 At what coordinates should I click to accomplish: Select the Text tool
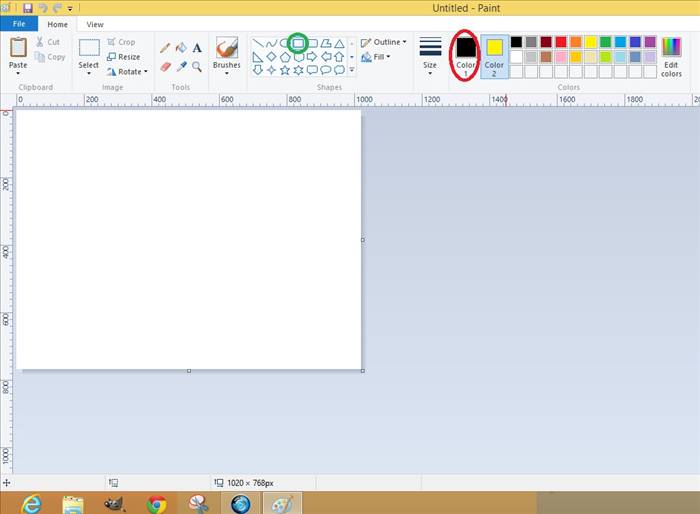coord(197,48)
